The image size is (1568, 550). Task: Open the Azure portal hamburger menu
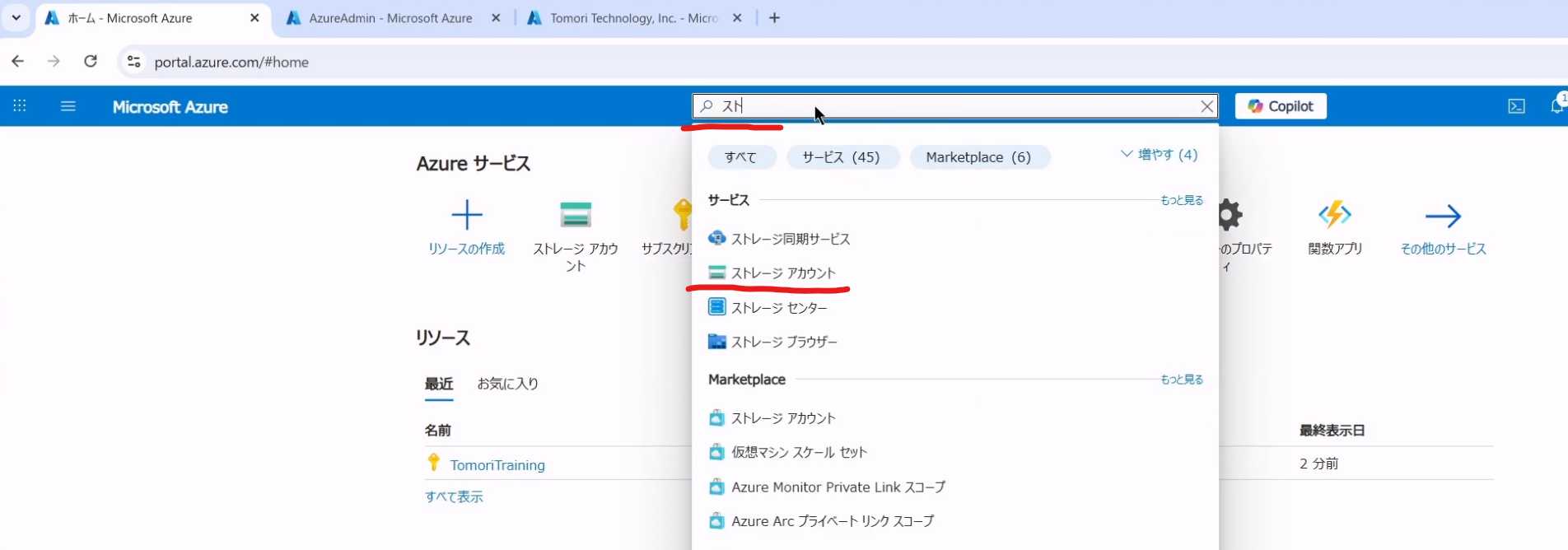pos(68,106)
